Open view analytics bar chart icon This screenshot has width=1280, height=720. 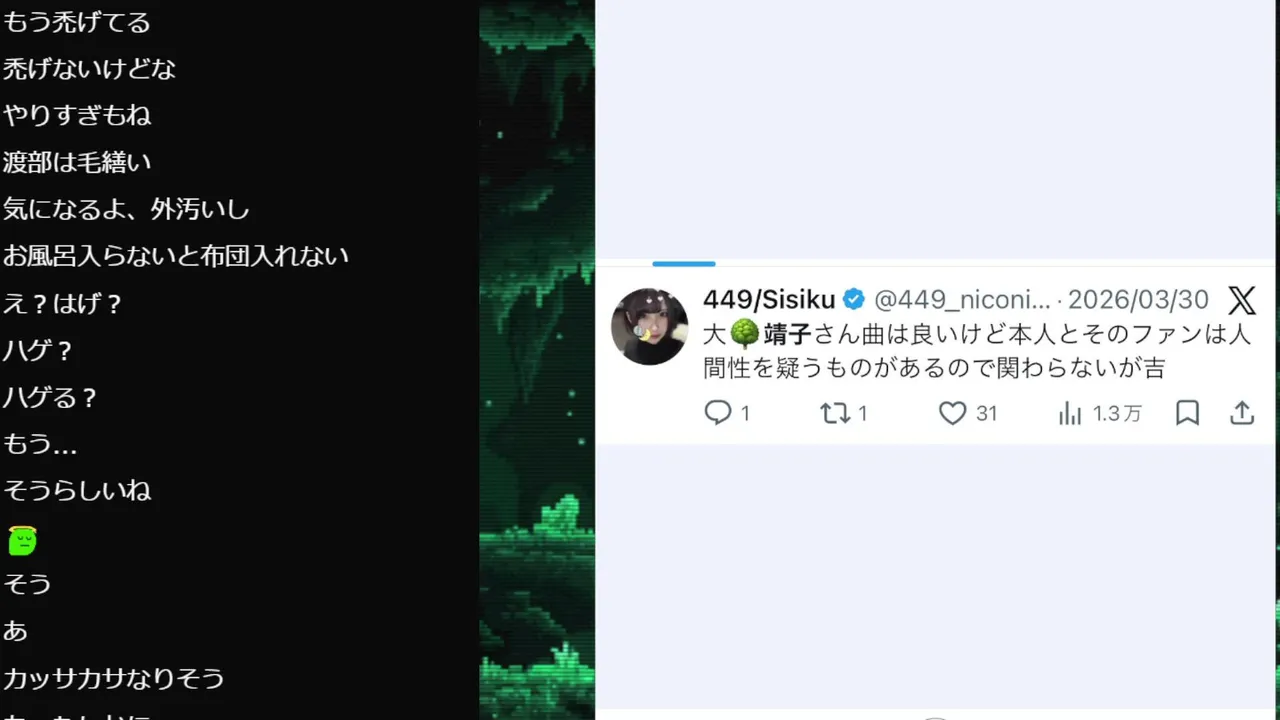[1070, 413]
